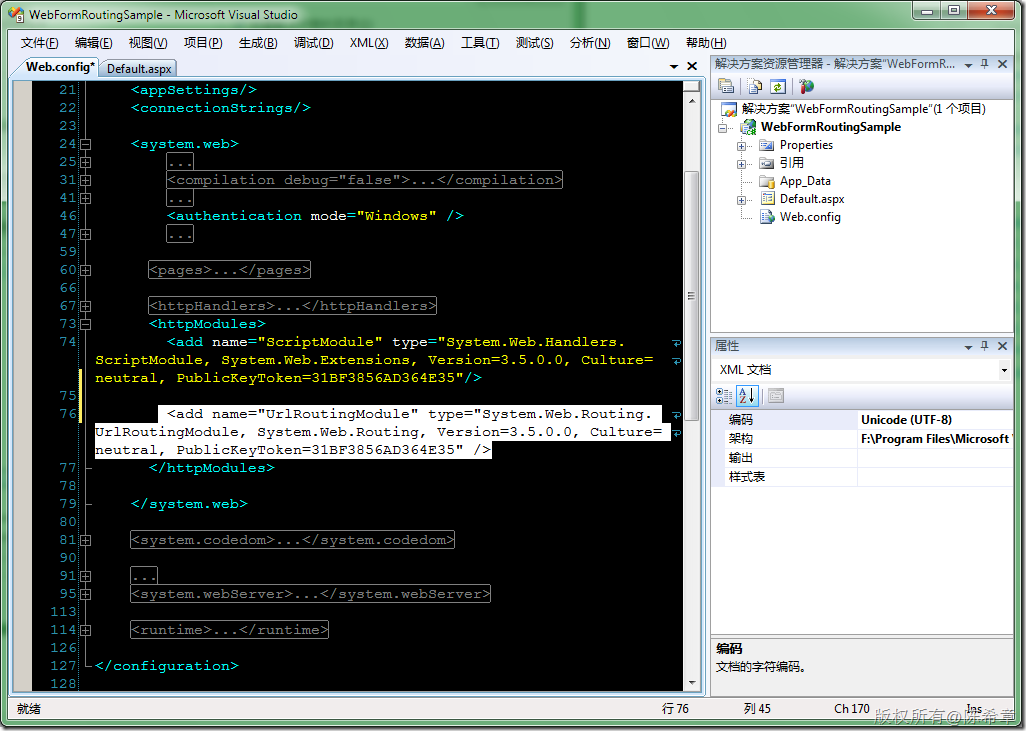Select the 编码 property row
This screenshot has width=1026, height=731.
(862, 420)
